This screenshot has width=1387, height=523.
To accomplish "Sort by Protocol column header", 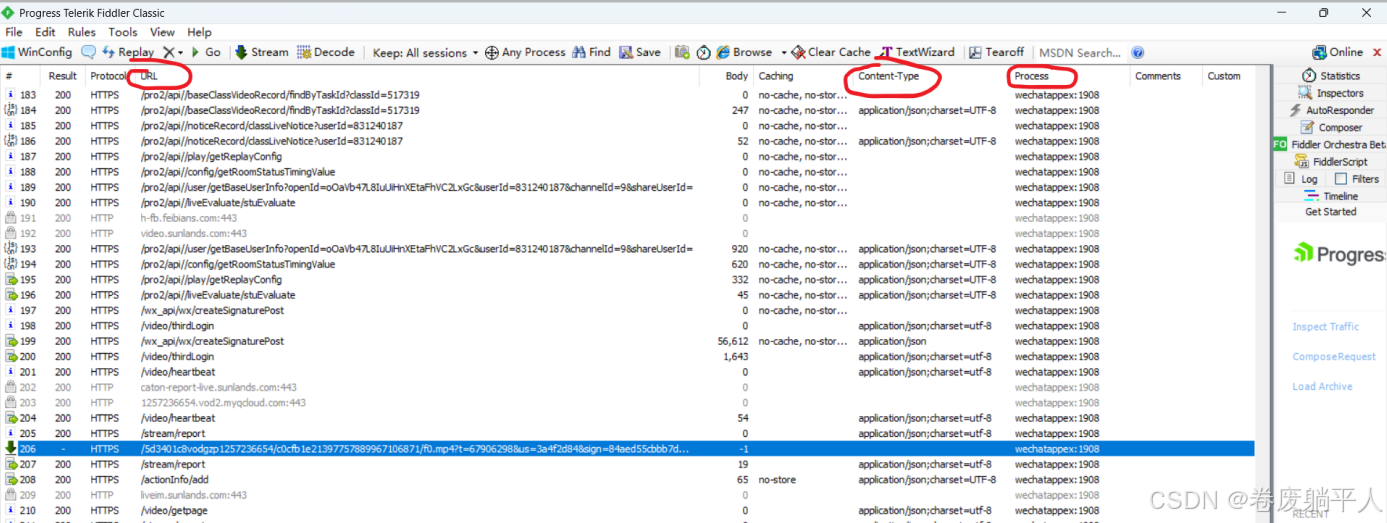I will tap(108, 76).
